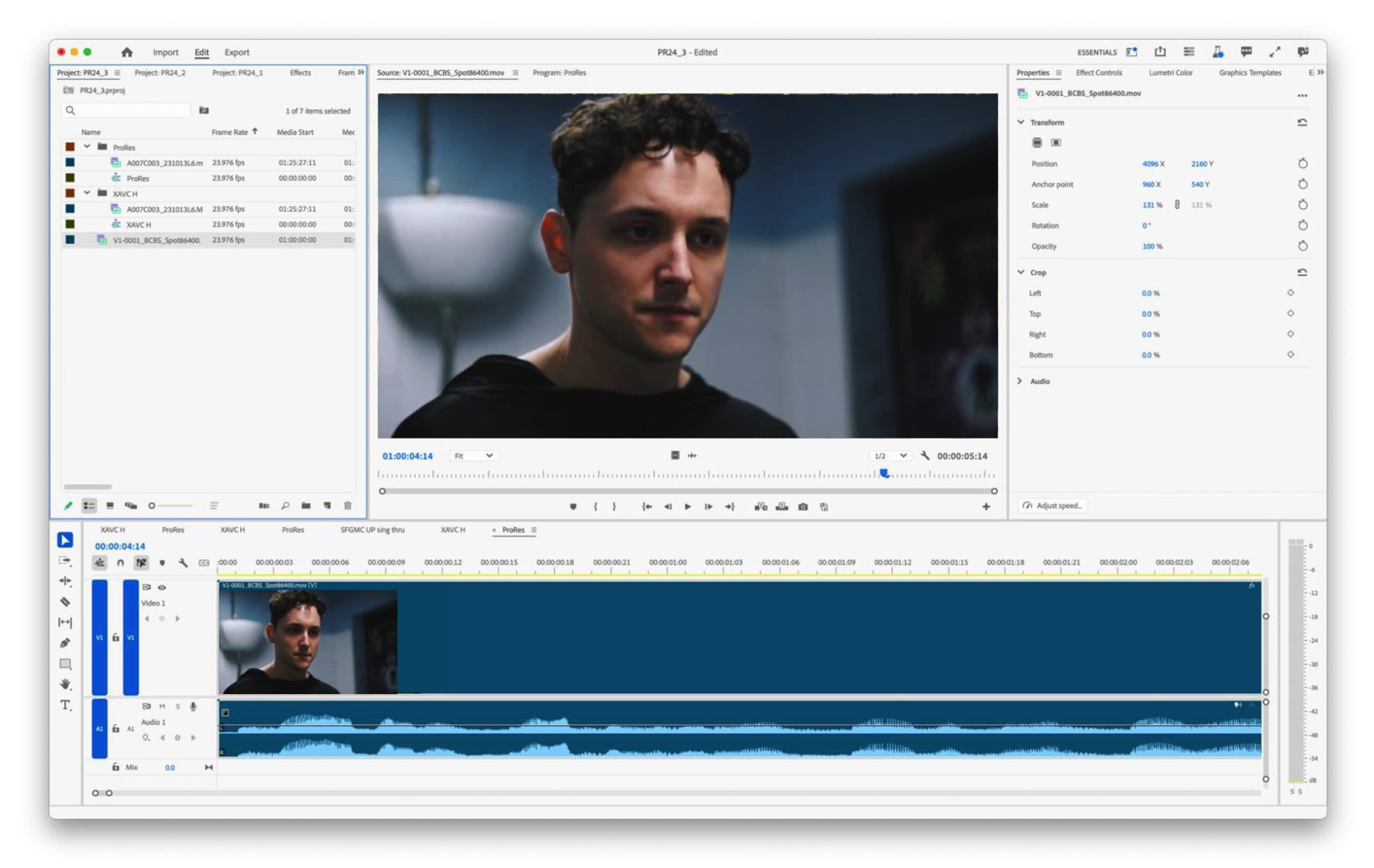Click the camera Export Frame icon
This screenshot has width=1374, height=868.
803,507
